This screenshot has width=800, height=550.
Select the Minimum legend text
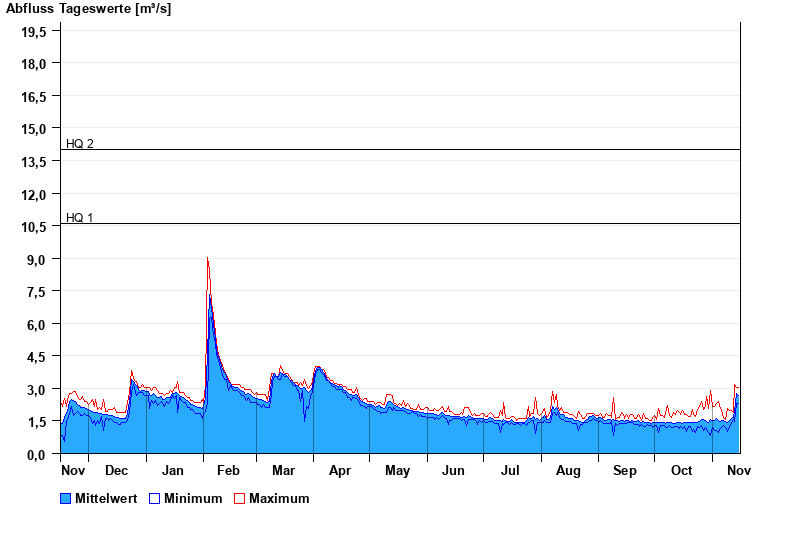(x=193, y=498)
